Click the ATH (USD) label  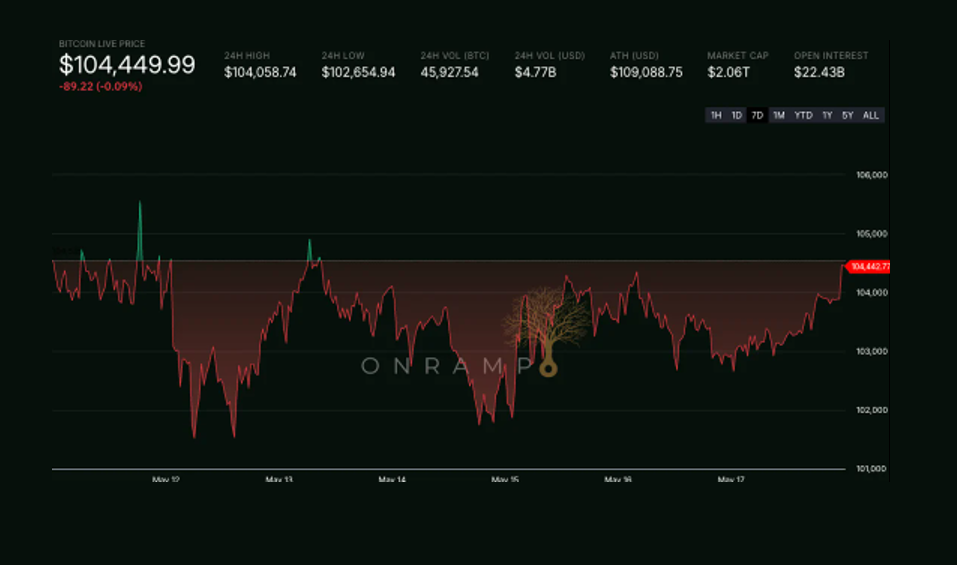click(634, 56)
